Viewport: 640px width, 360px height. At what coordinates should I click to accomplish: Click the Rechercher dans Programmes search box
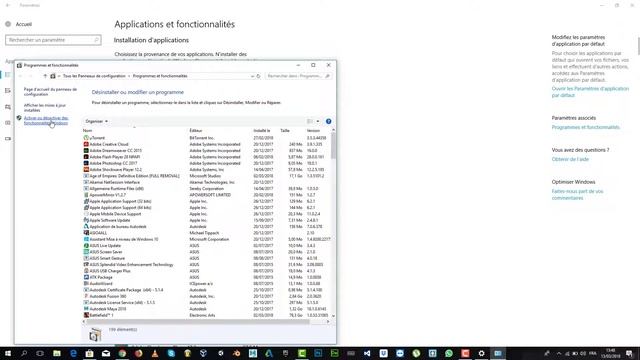(x=298, y=76)
